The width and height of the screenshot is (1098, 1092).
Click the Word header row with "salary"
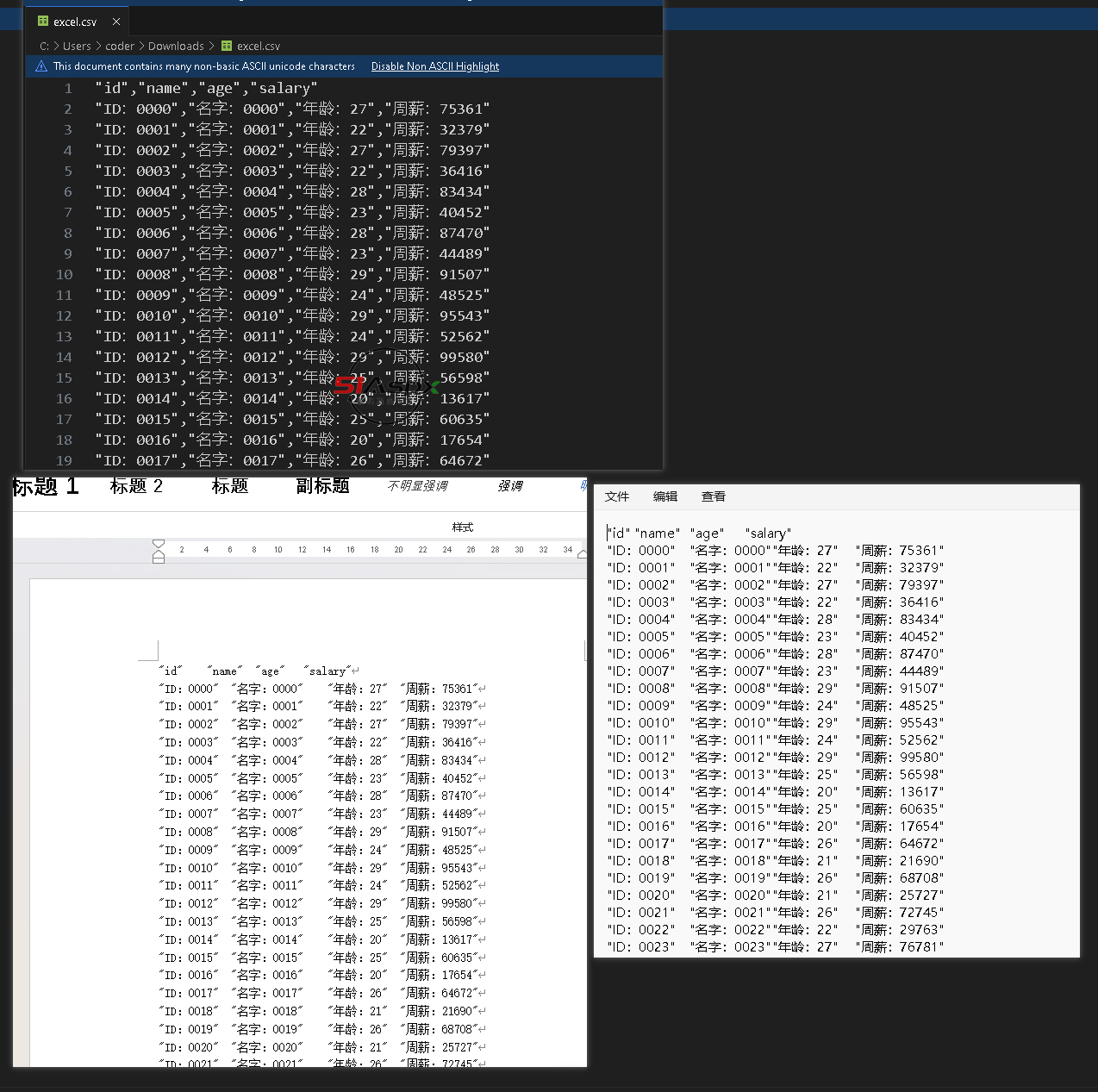pyautogui.click(x=259, y=671)
